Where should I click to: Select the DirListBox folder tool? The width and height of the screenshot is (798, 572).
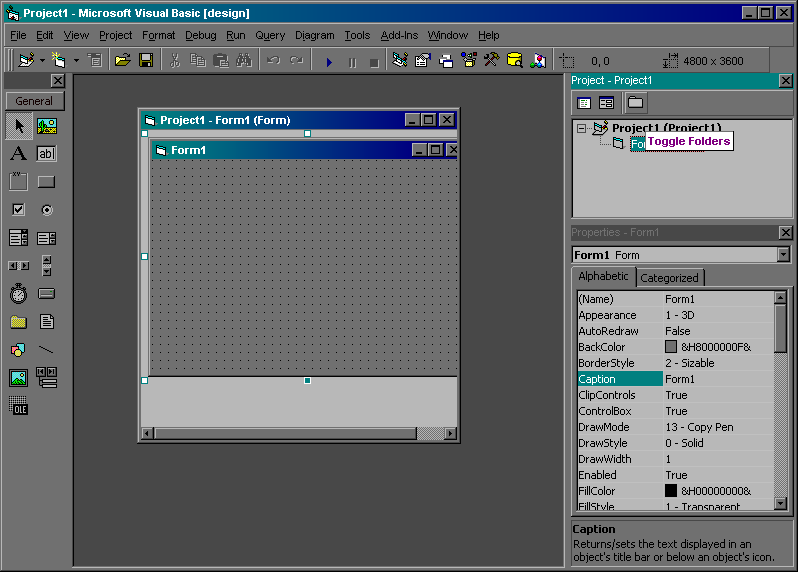tap(19, 321)
